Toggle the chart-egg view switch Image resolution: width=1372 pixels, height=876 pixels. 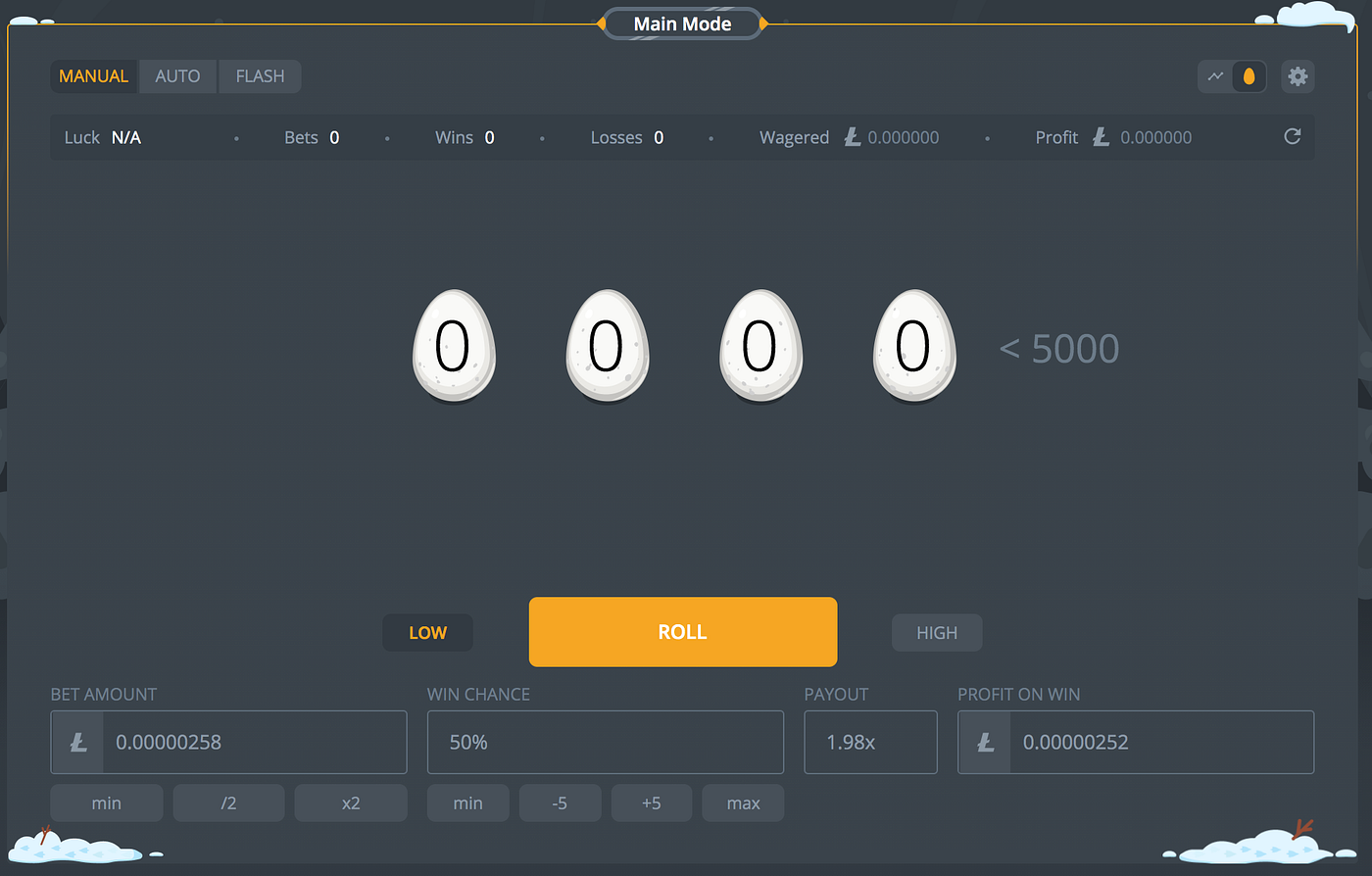coord(1232,75)
